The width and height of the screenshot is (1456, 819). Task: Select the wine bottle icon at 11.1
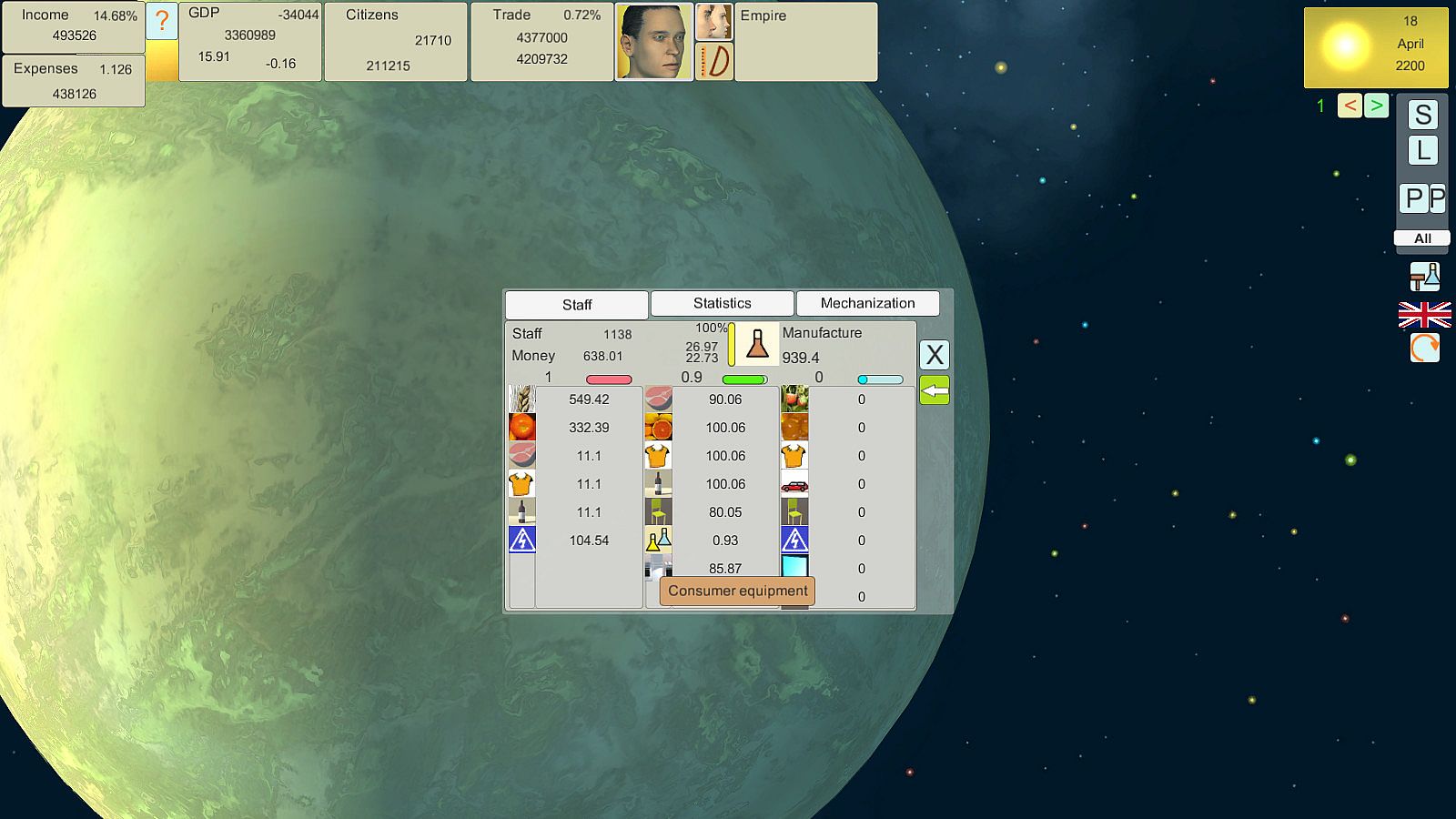pyautogui.click(x=522, y=512)
